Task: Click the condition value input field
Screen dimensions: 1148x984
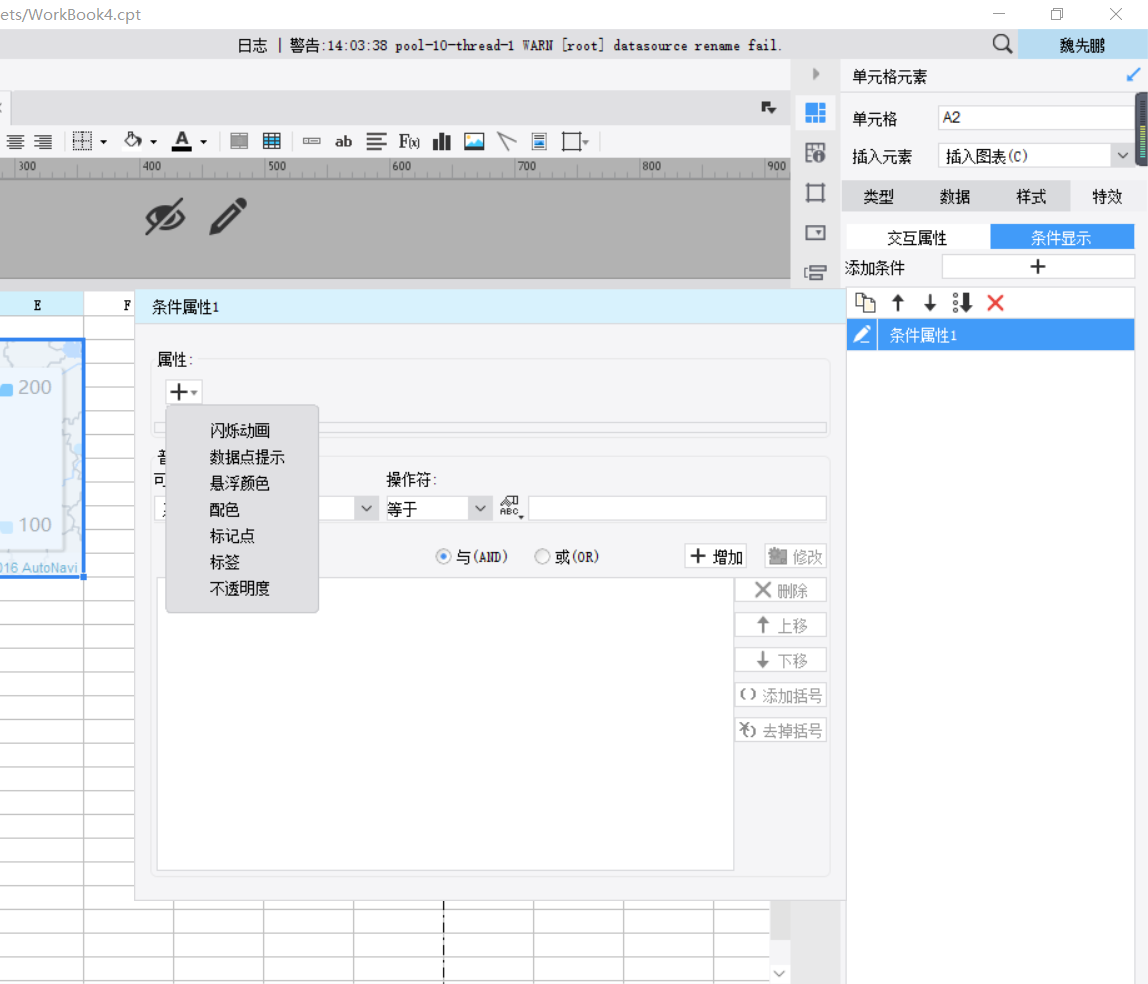Action: 677,508
